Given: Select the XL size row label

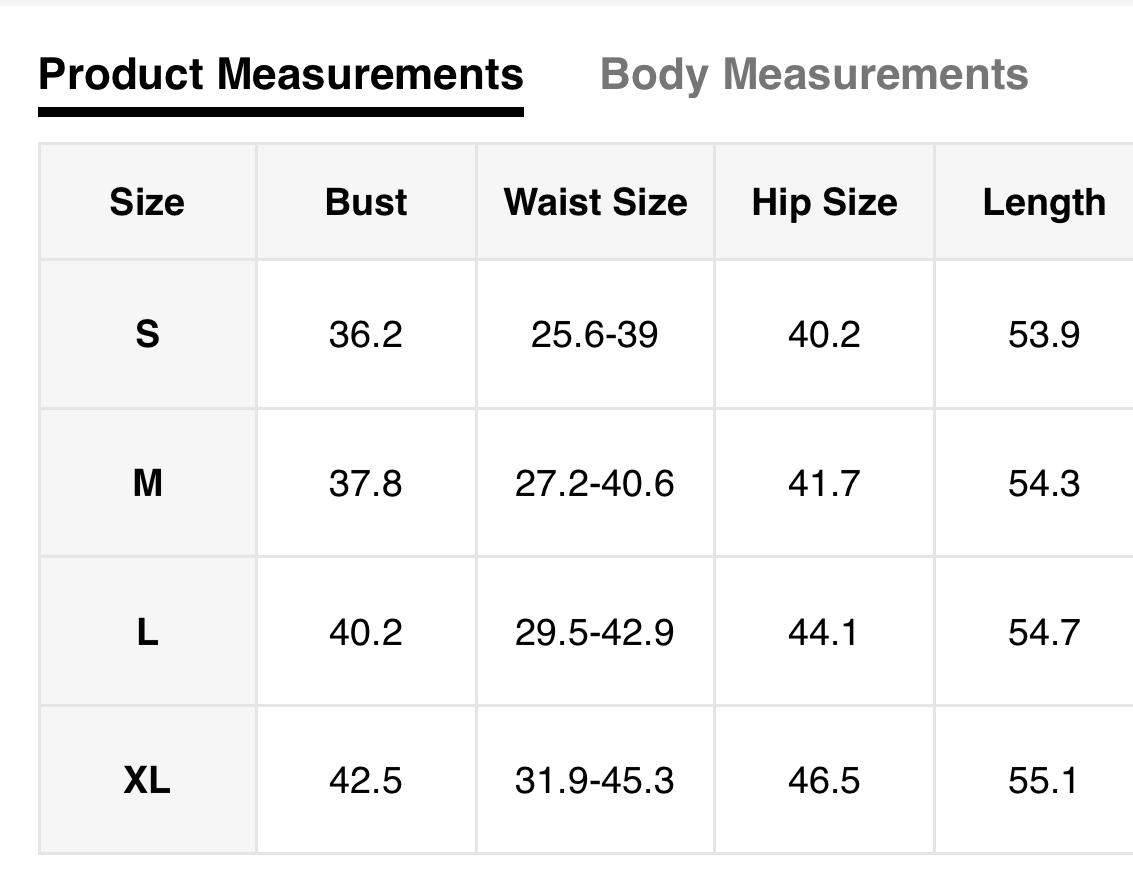Looking at the screenshot, I should (147, 780).
